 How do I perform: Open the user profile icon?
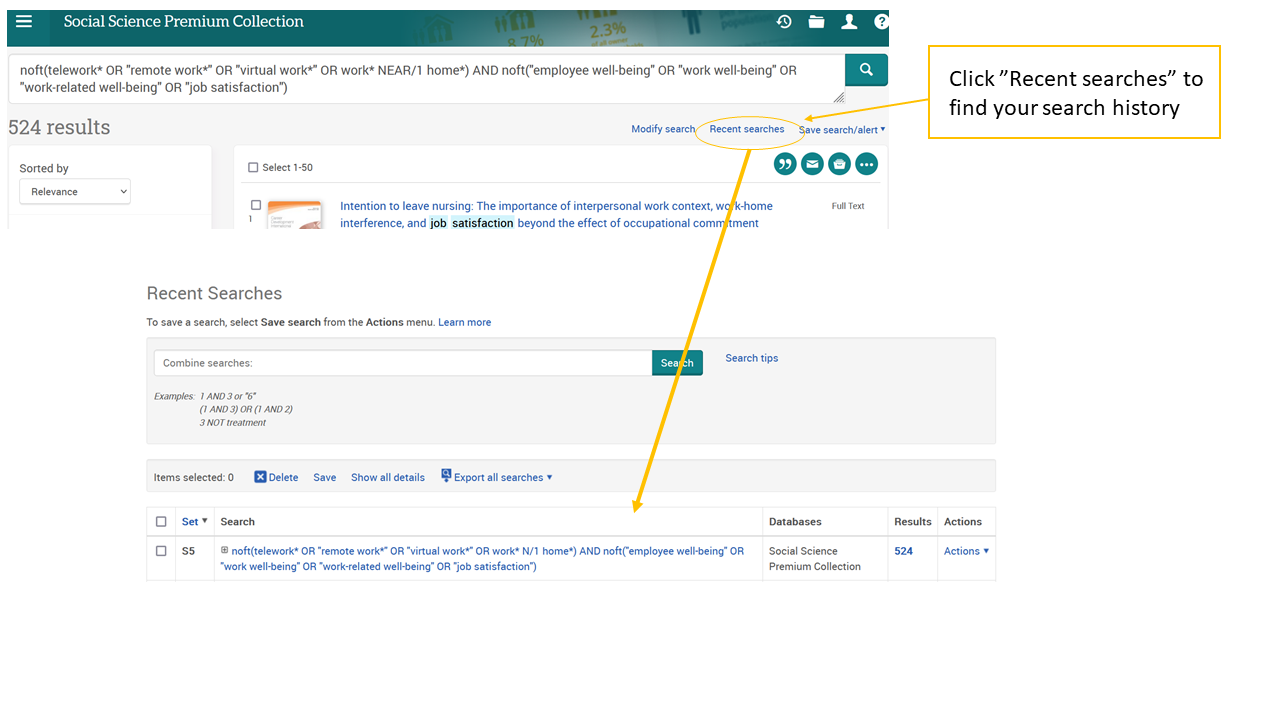point(849,22)
